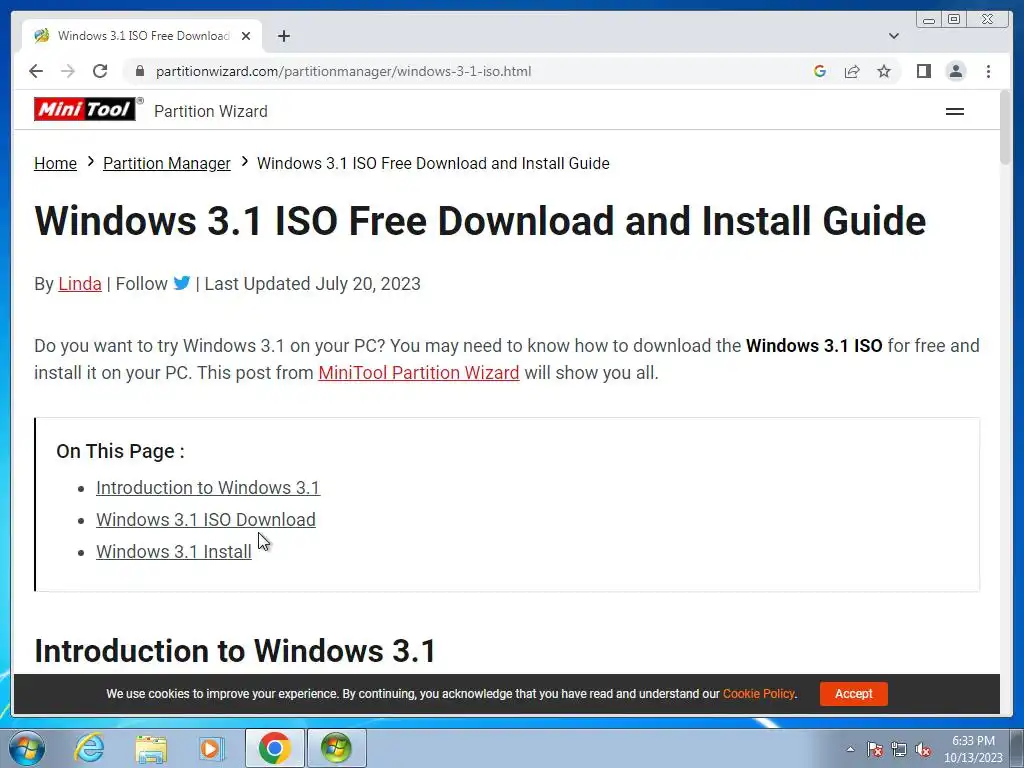Click the Partition Wizard header text
Screen dimensions: 1024x768
pos(211,112)
